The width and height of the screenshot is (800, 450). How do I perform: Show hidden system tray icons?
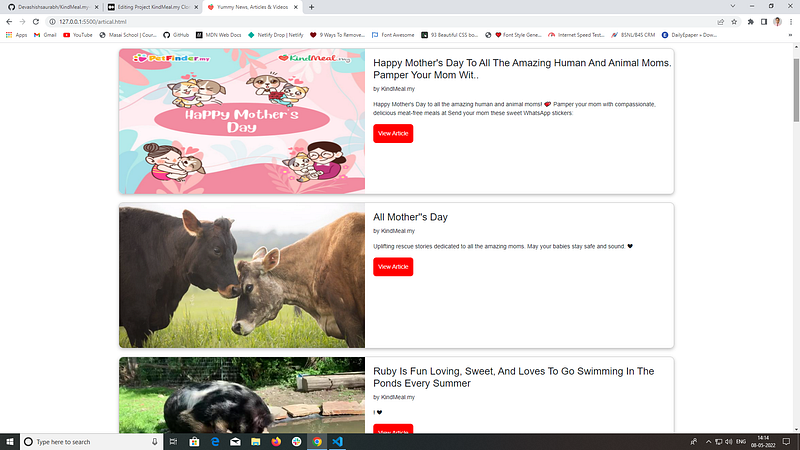[x=708, y=442]
